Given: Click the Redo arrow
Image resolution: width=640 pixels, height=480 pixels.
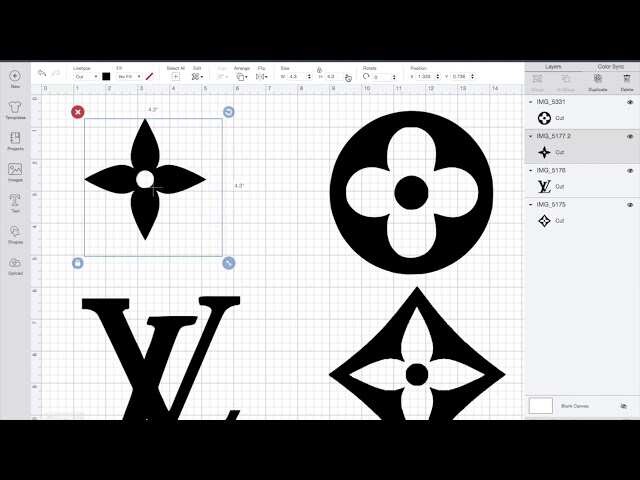Looking at the screenshot, I should click(x=56, y=73).
